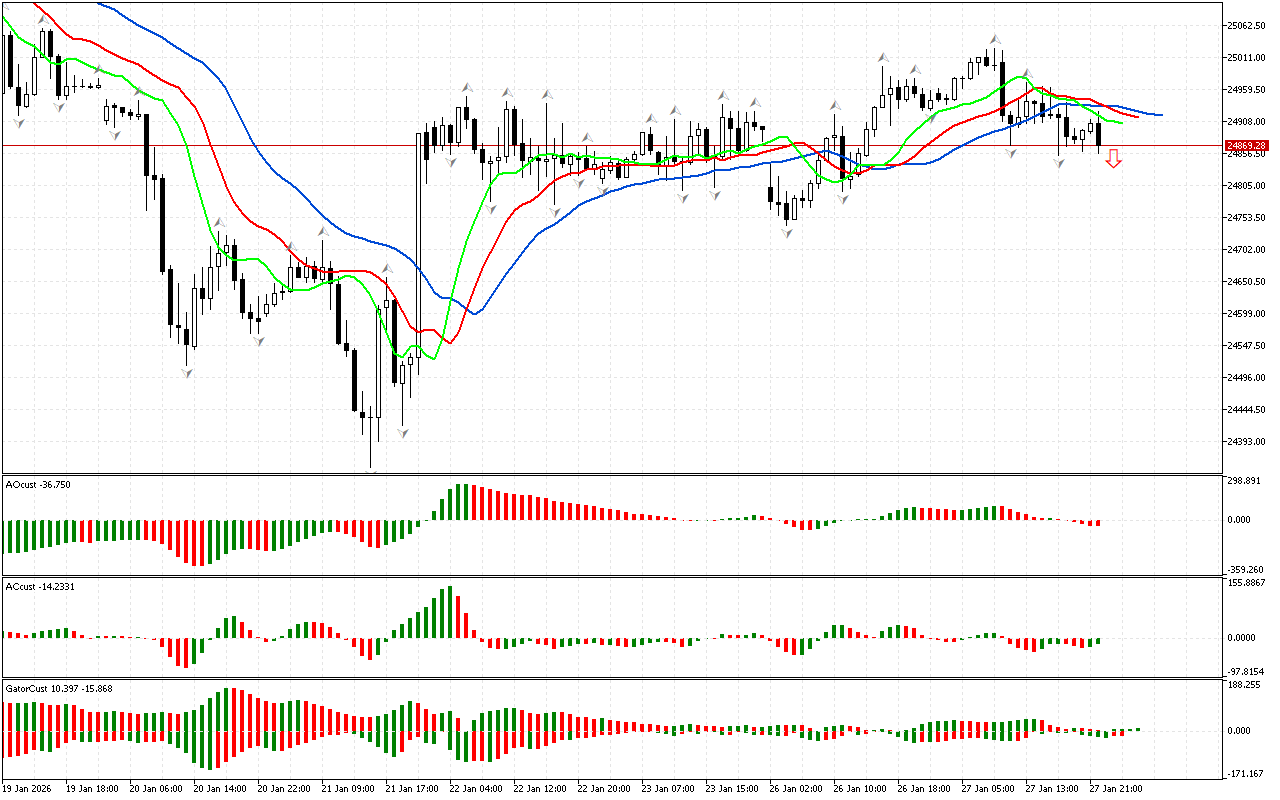Click the red down arrow sell signal
This screenshot has width=1280, height=800.
[1113, 158]
